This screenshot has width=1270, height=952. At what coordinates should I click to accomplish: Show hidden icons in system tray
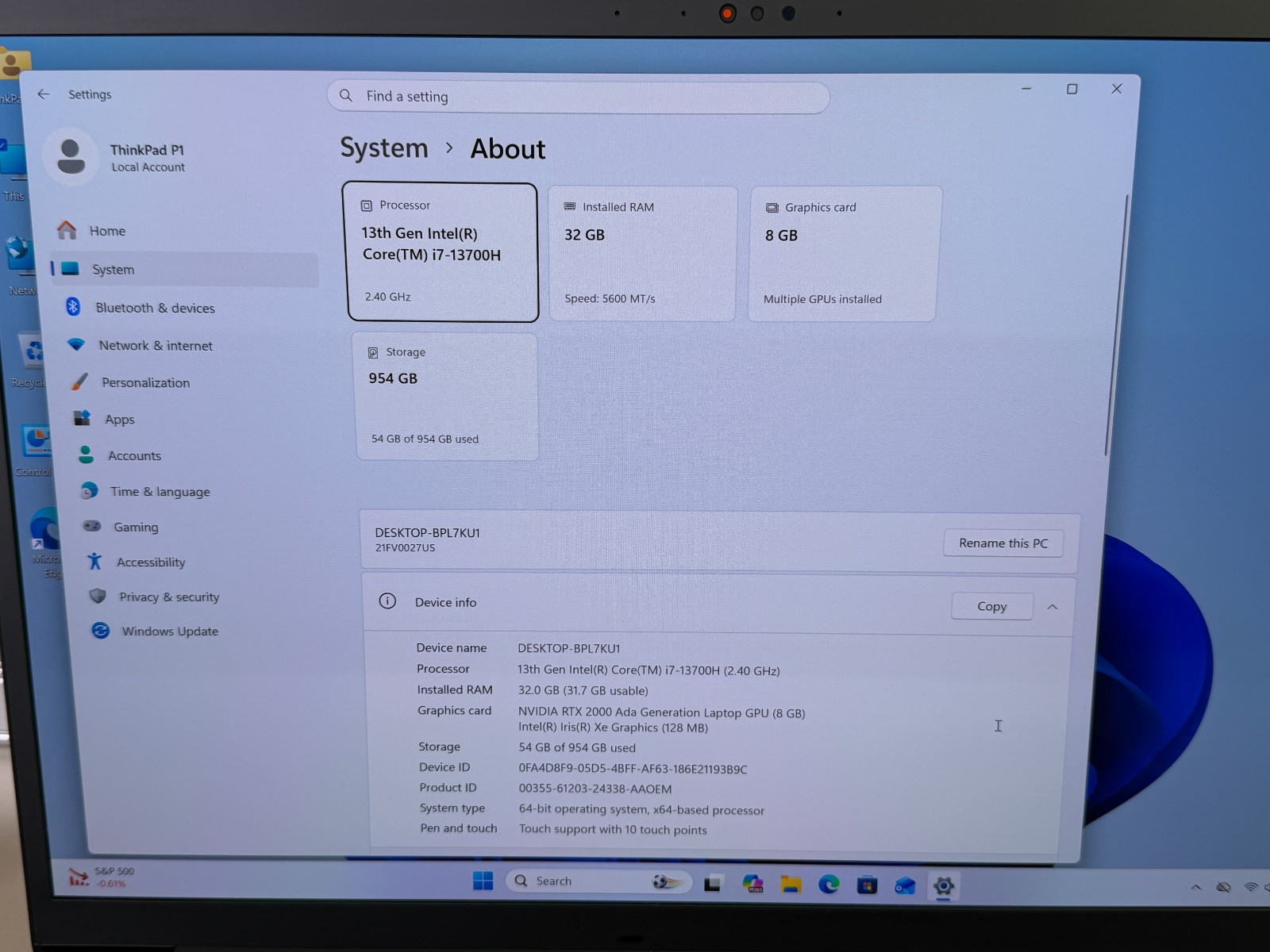1195,887
